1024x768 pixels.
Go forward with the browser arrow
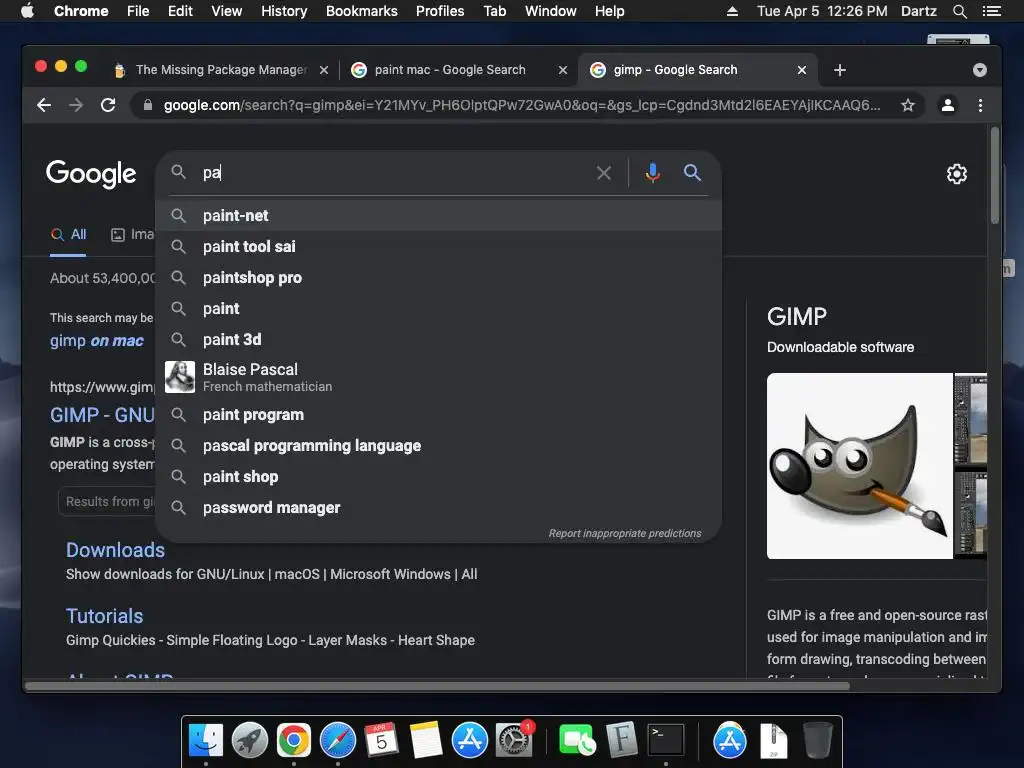click(x=76, y=105)
